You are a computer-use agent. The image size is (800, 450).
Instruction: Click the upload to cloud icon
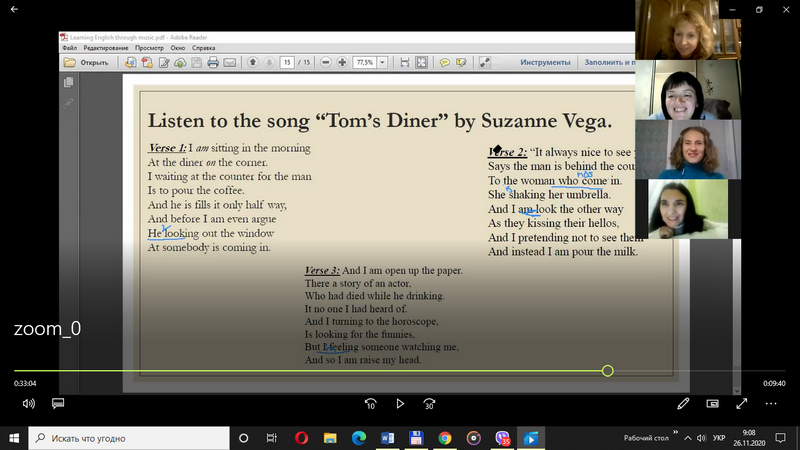click(x=180, y=62)
